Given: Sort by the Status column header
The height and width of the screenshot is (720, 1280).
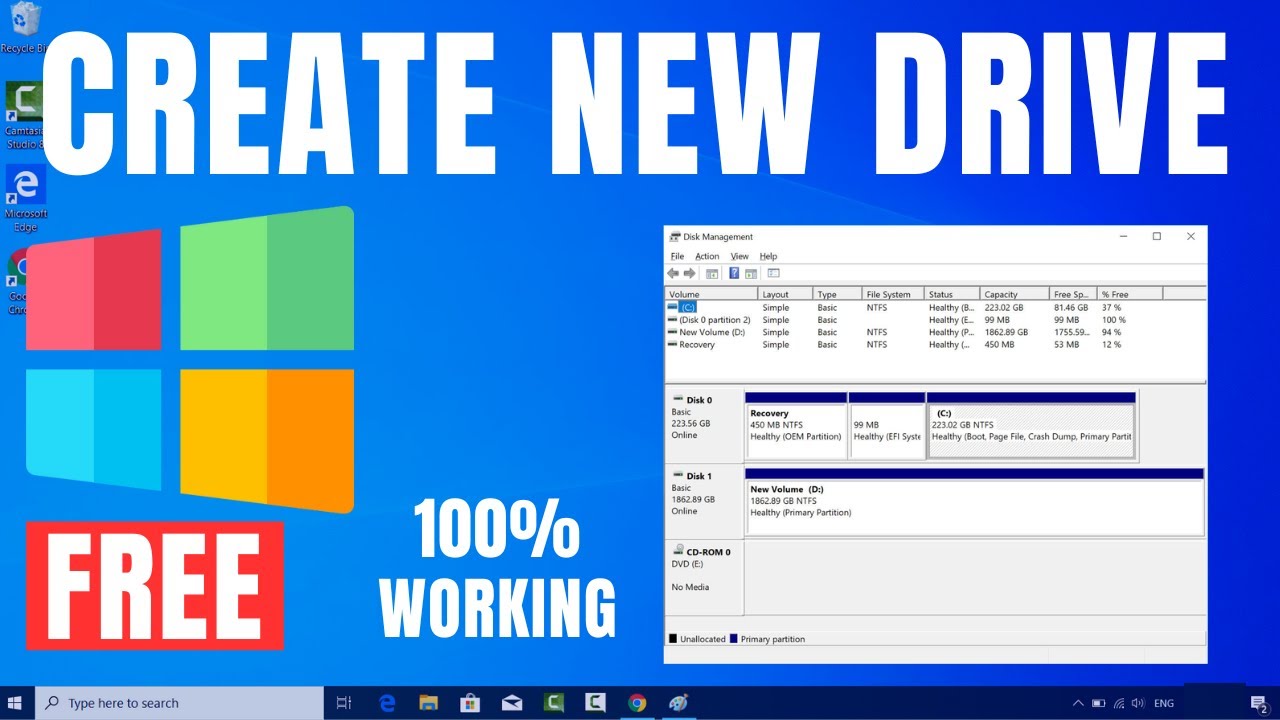Looking at the screenshot, I should pos(952,294).
